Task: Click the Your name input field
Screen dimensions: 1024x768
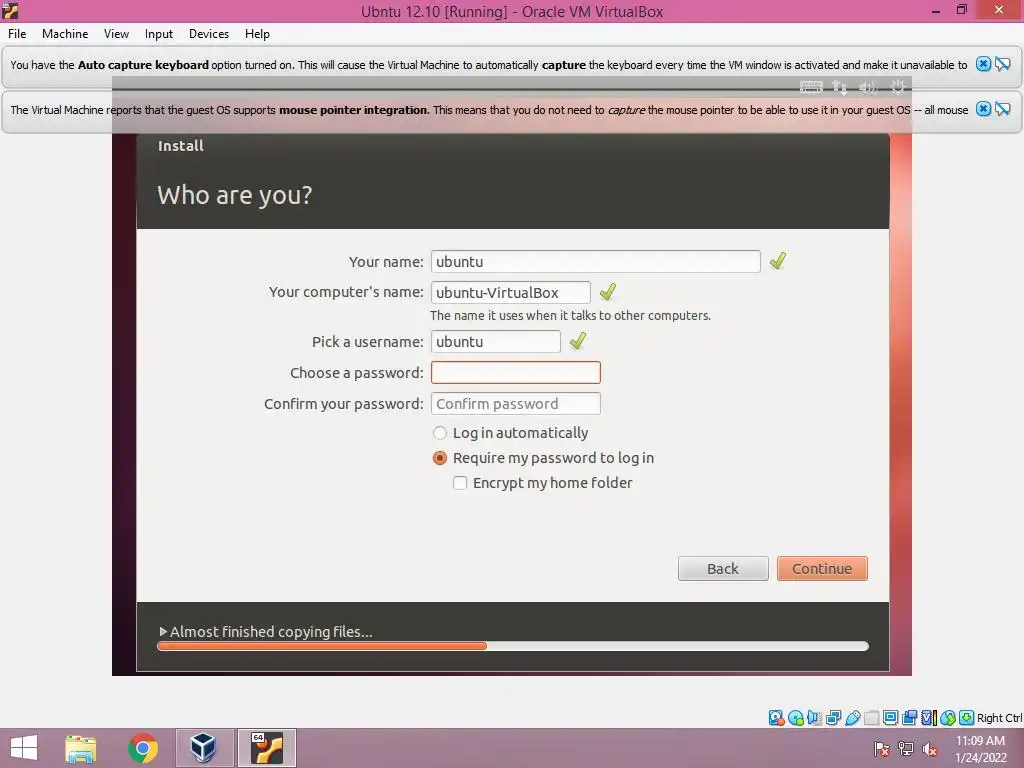Action: [596, 261]
